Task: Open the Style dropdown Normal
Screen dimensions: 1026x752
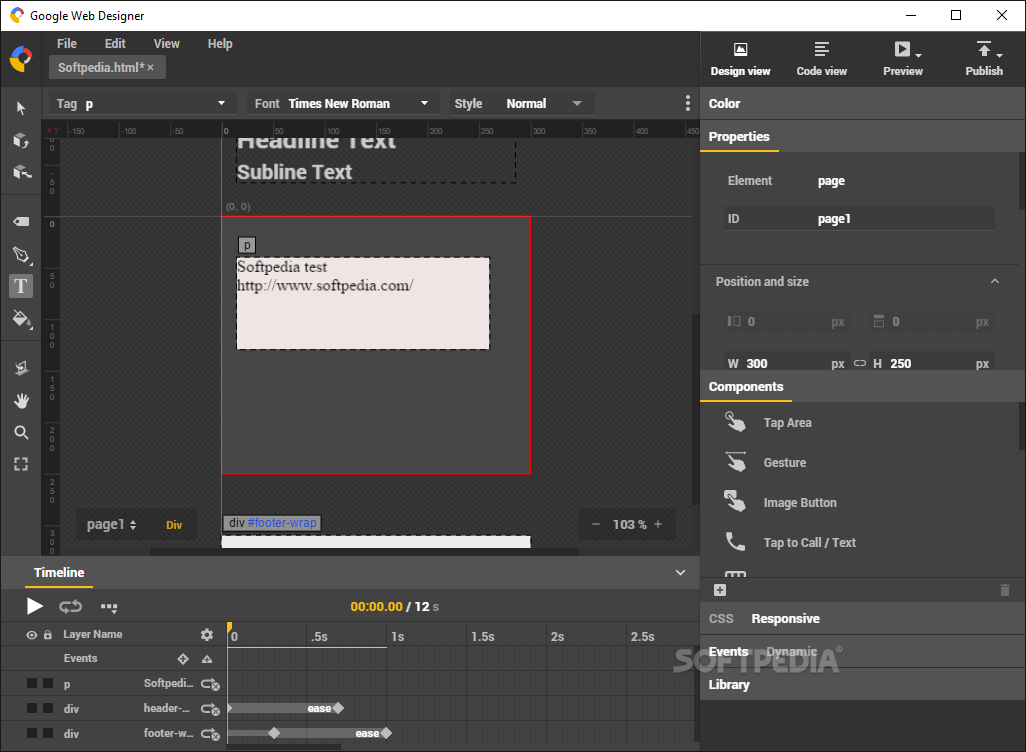Action: tap(520, 103)
